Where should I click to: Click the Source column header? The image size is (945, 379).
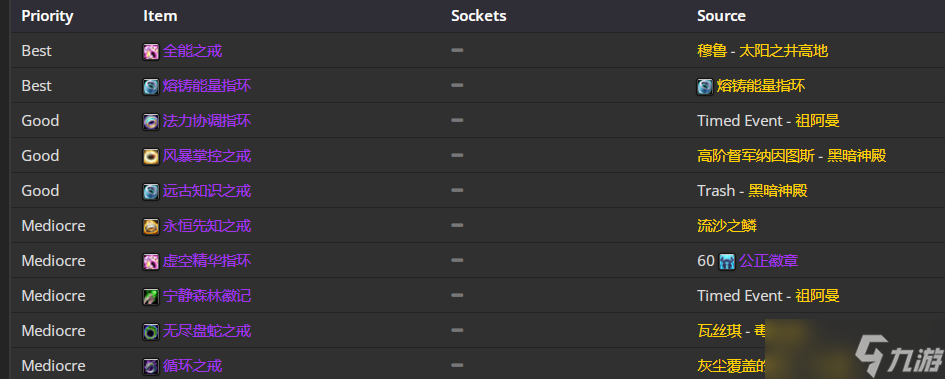coord(721,16)
